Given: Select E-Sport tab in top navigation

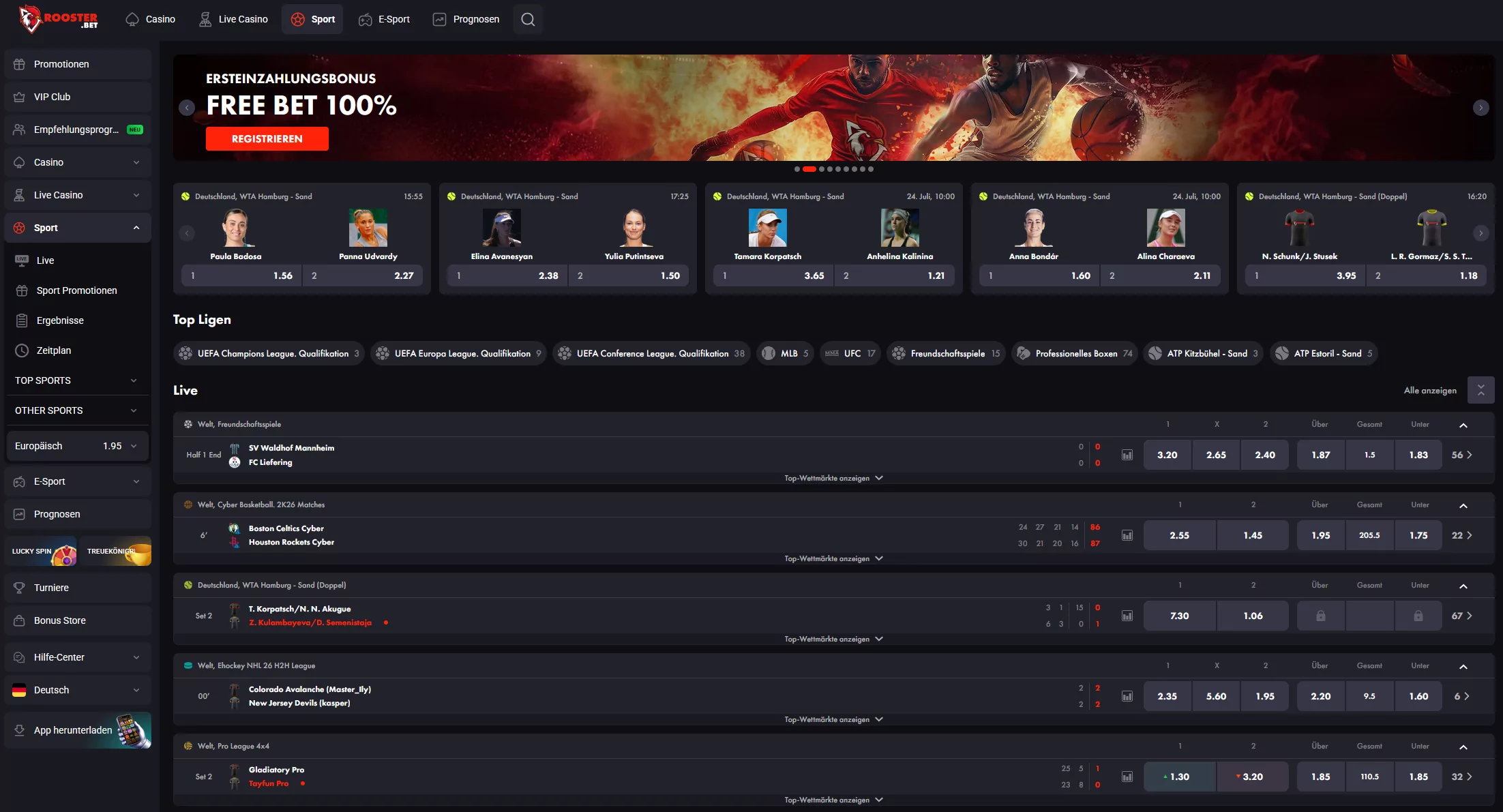Looking at the screenshot, I should (385, 19).
